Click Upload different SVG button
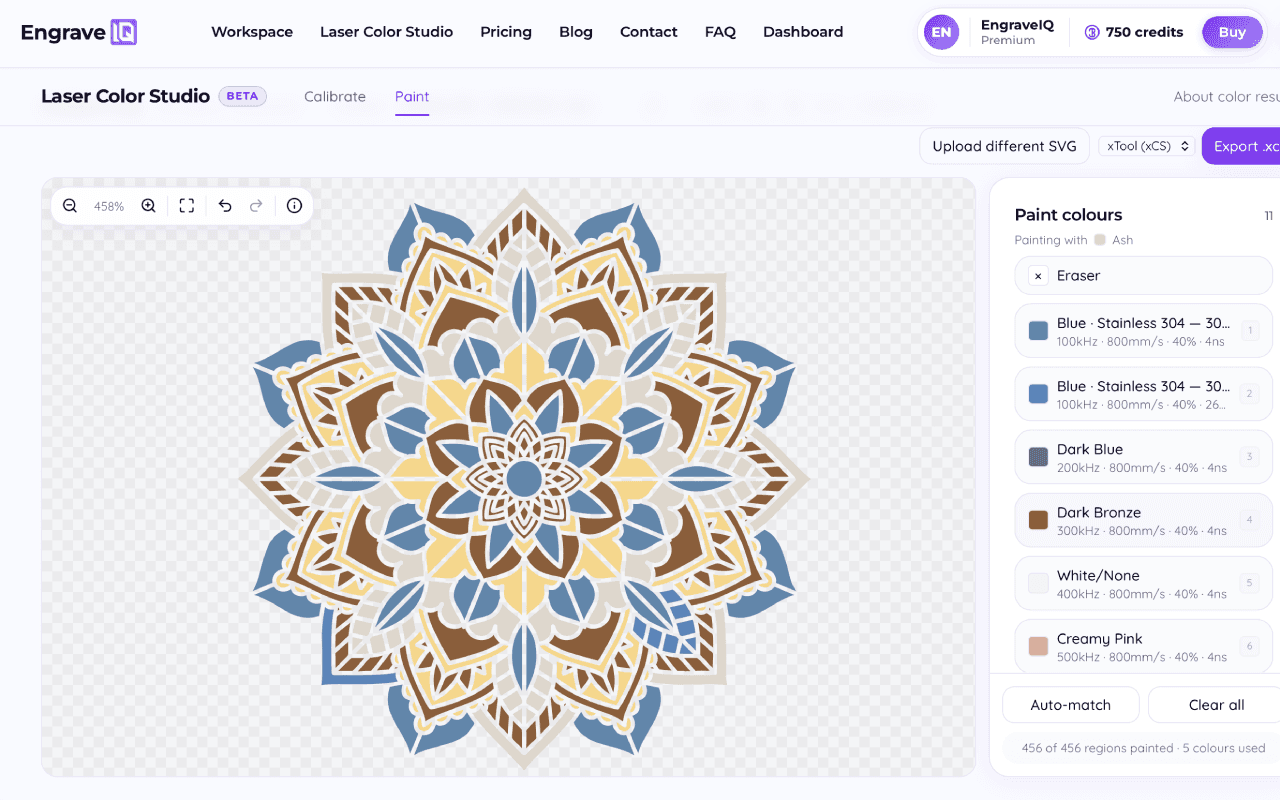Viewport: 1280px width, 800px height. coord(1004,146)
